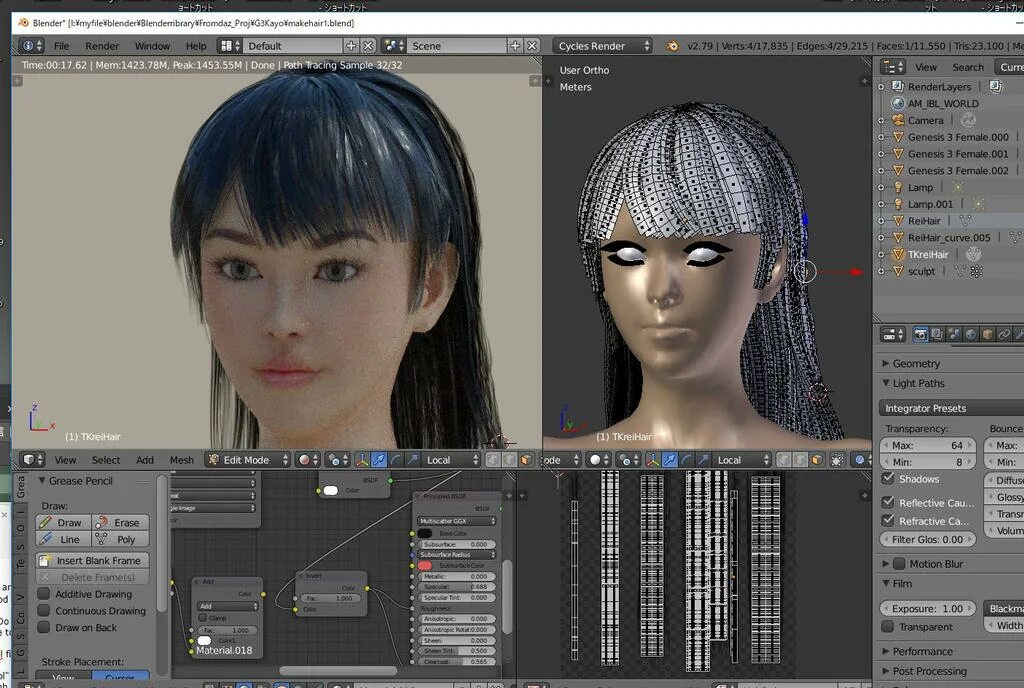Open viewport shading selector in left viewport

[x=307, y=460]
